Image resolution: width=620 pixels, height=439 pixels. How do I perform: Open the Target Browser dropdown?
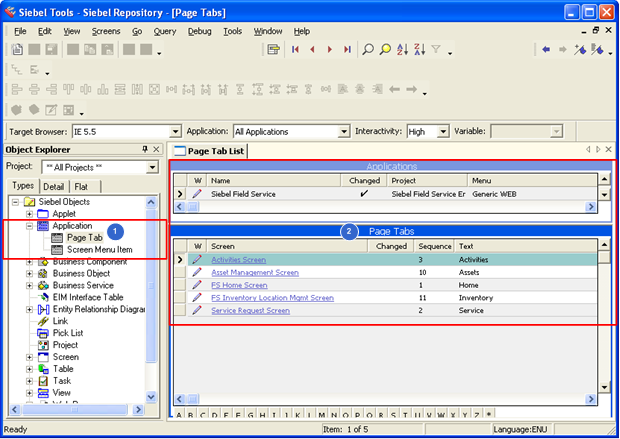pyautogui.click(x=175, y=131)
